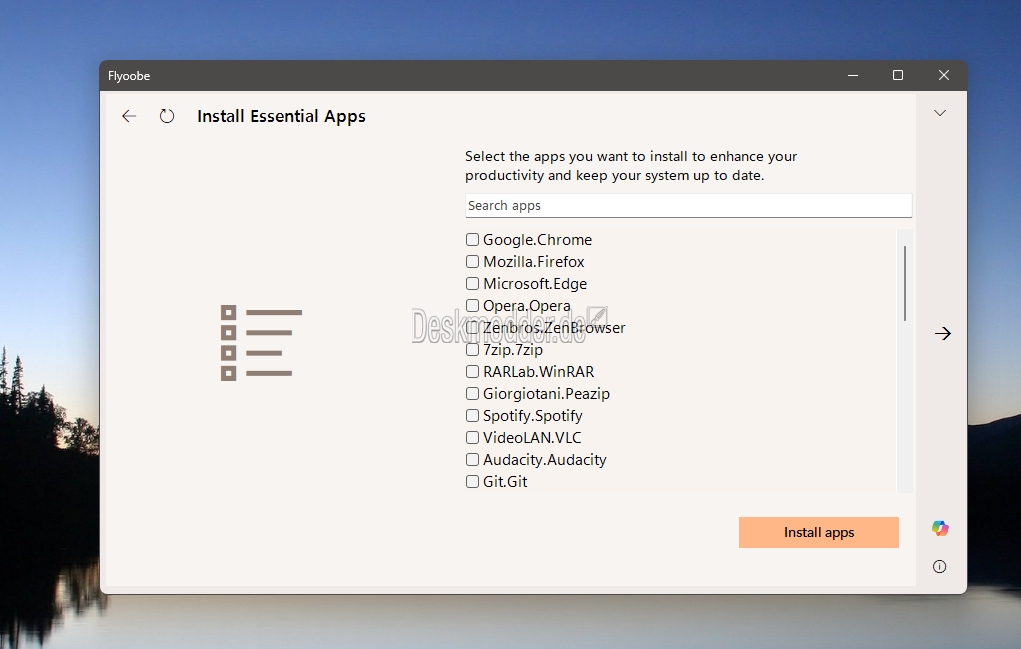Viewport: 1021px width, 649px height.
Task: Go back using the left arrow icon
Action: tap(129, 116)
